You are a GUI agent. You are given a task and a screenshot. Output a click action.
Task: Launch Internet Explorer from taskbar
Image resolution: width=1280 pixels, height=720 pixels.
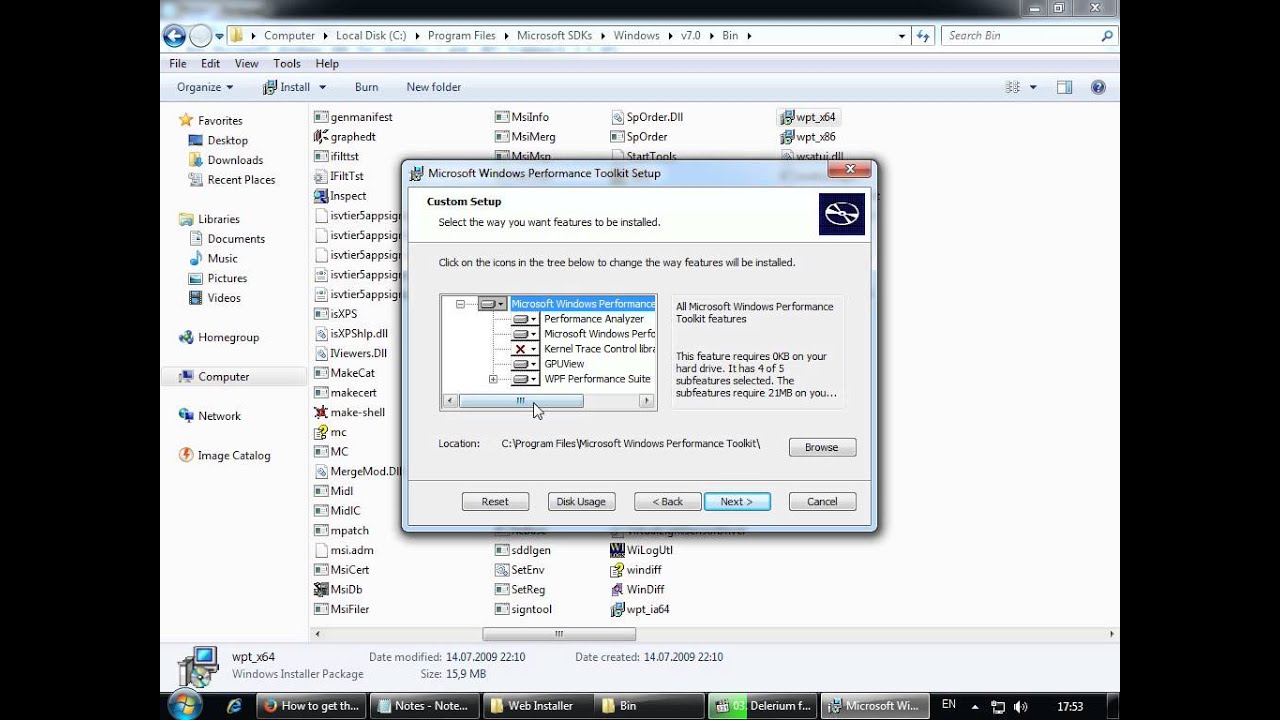(234, 705)
